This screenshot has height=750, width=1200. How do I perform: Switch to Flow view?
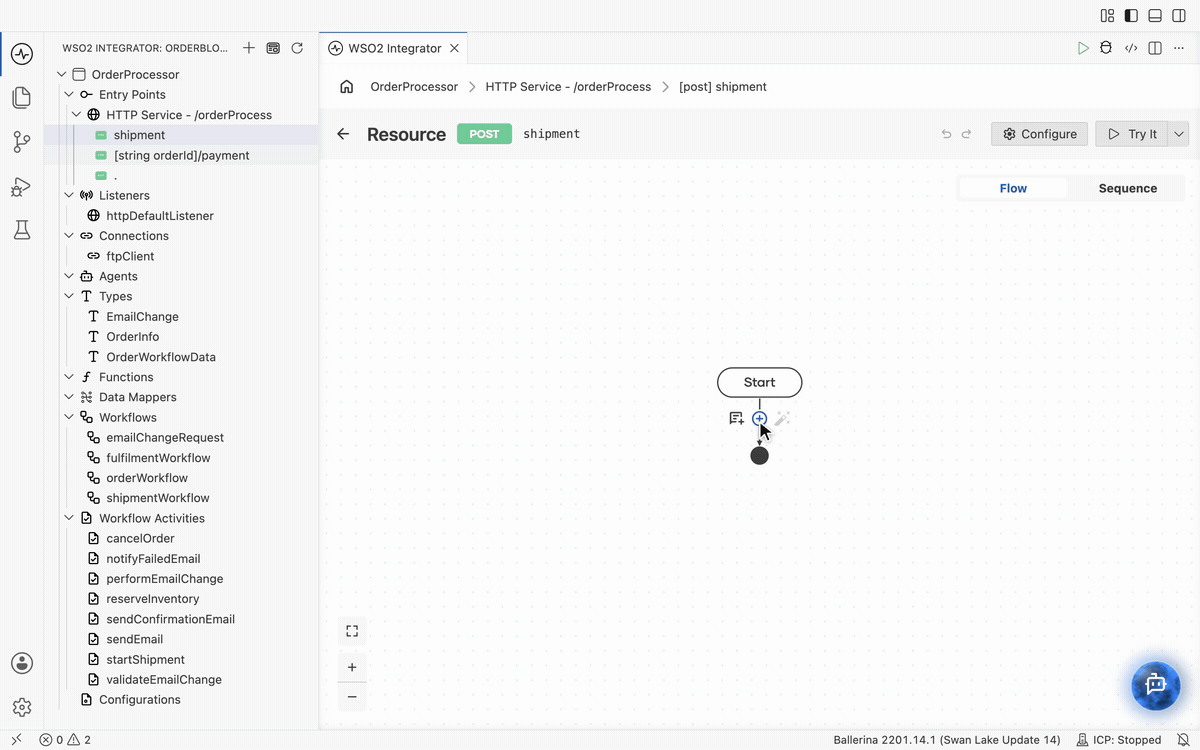(x=1013, y=188)
